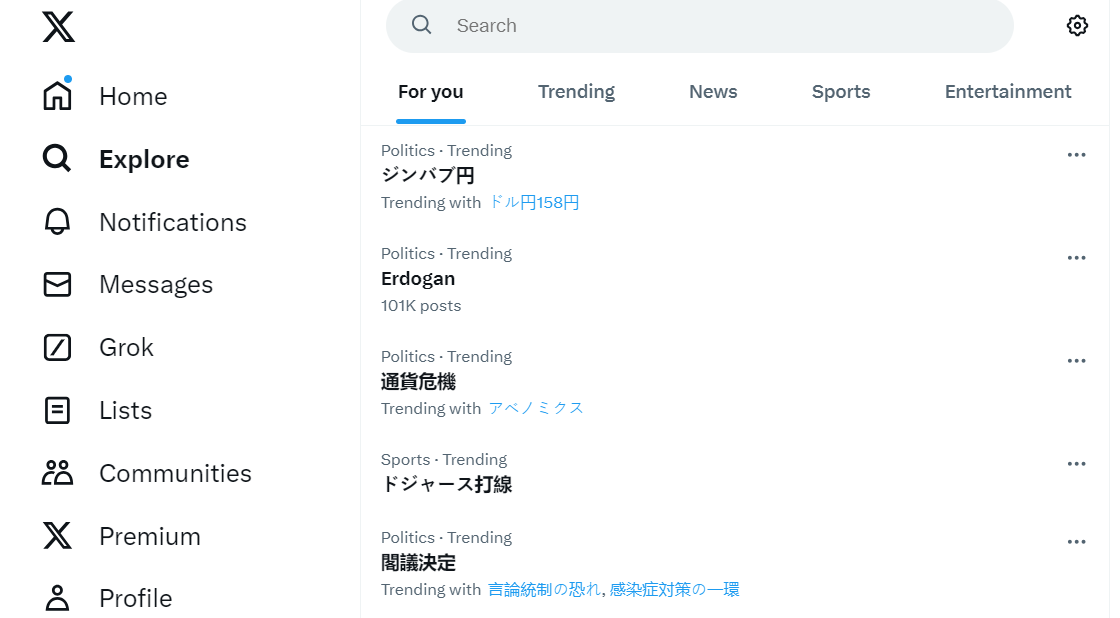Select the Entertainment tab
This screenshot has width=1120, height=618.
point(1007,92)
